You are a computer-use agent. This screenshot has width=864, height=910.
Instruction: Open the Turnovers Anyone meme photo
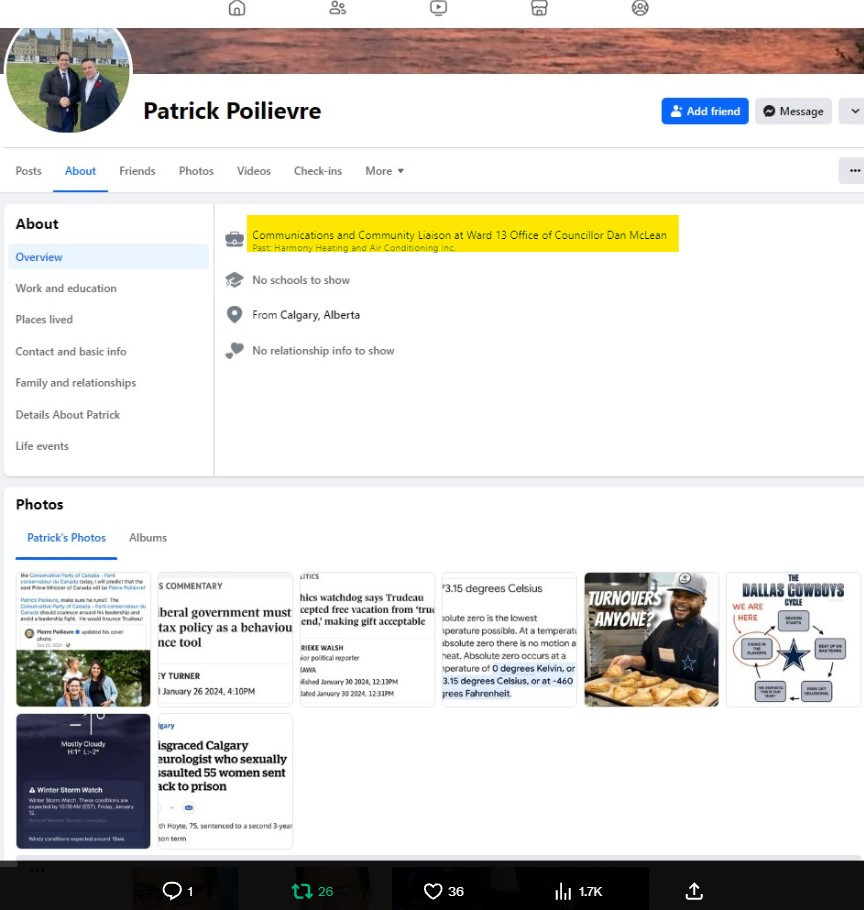[x=651, y=640]
